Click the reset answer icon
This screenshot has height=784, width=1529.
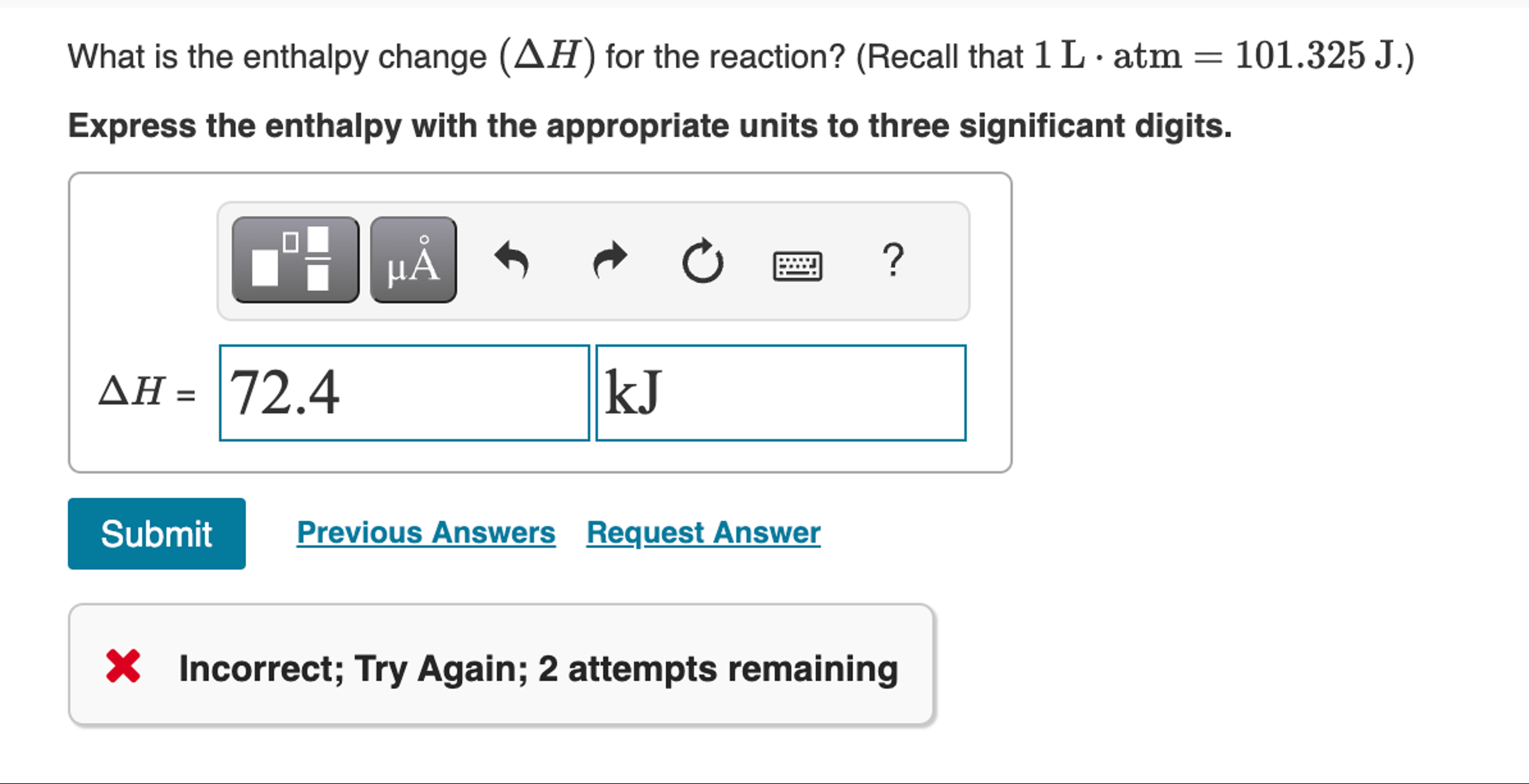[702, 259]
